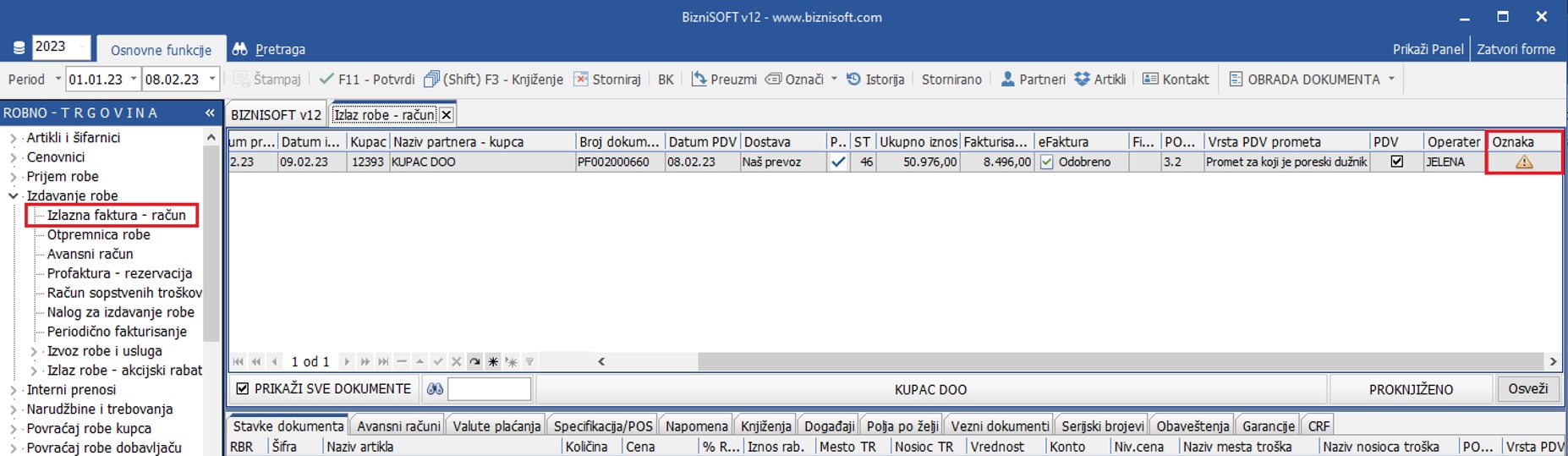Click the navigator filter funnel icon
Viewport: 1568px width, 456px height.
pos(529,361)
